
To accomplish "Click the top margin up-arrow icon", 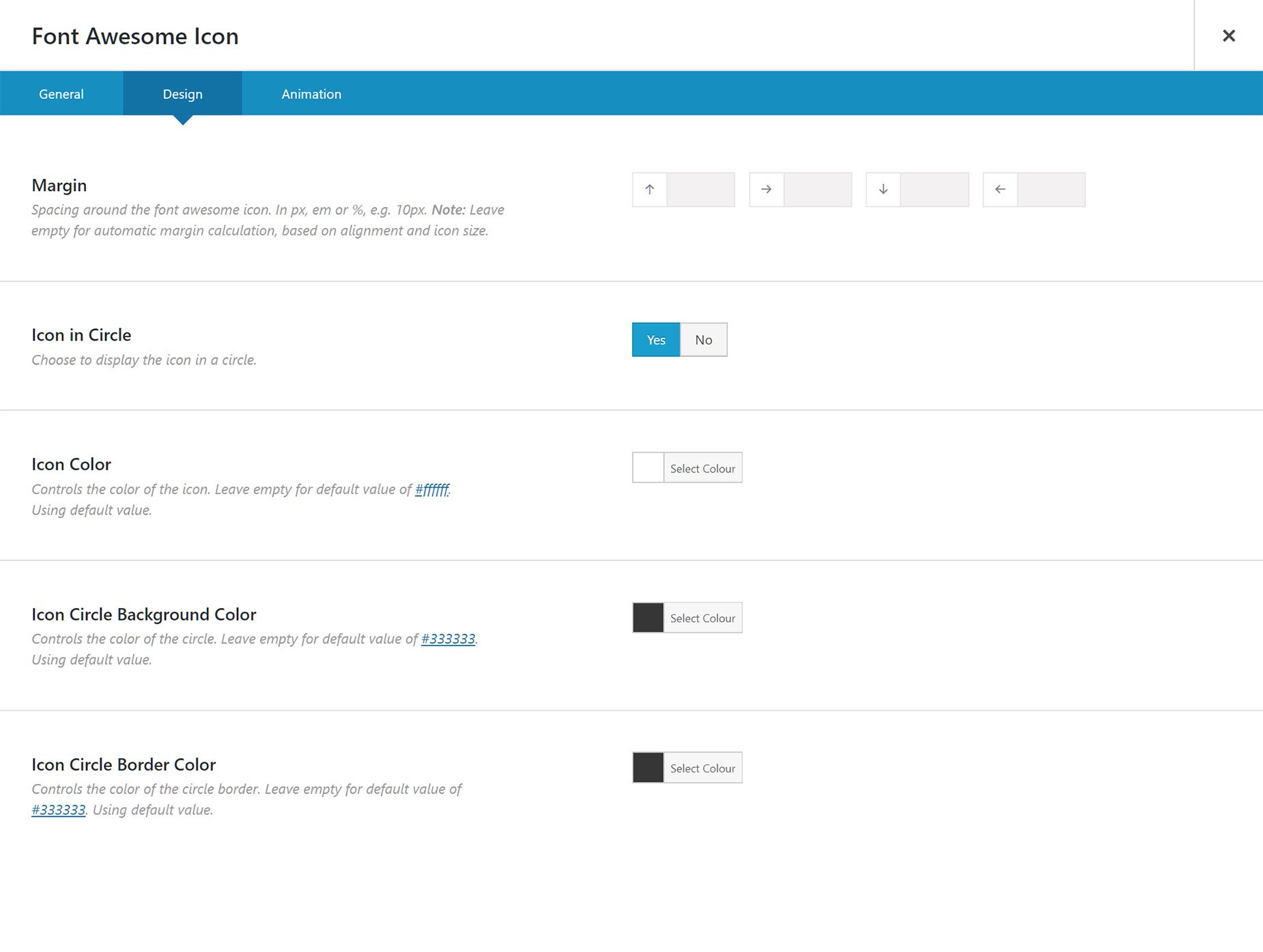I will pos(650,189).
